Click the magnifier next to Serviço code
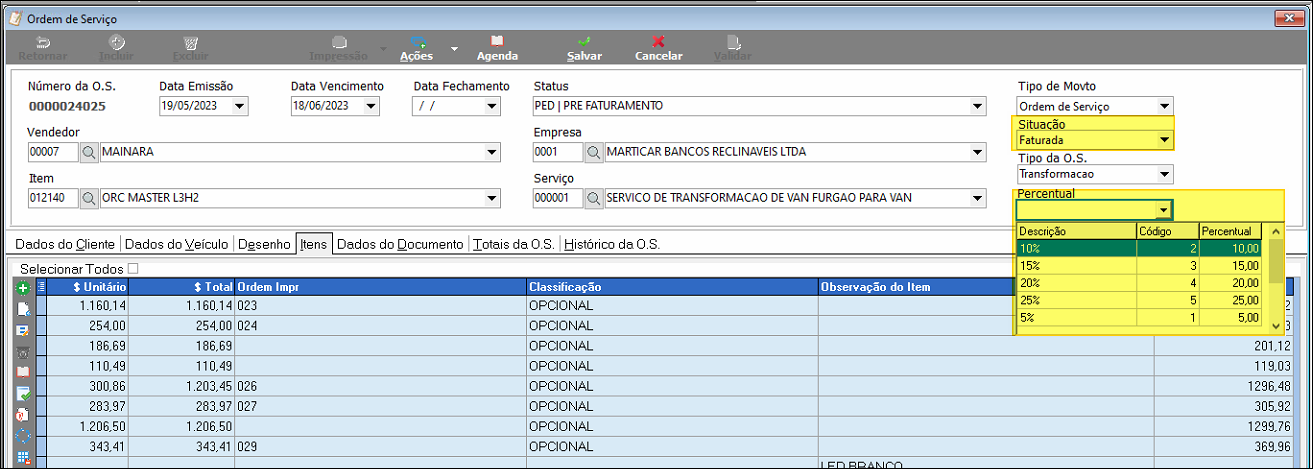The image size is (1313, 469). 594,198
